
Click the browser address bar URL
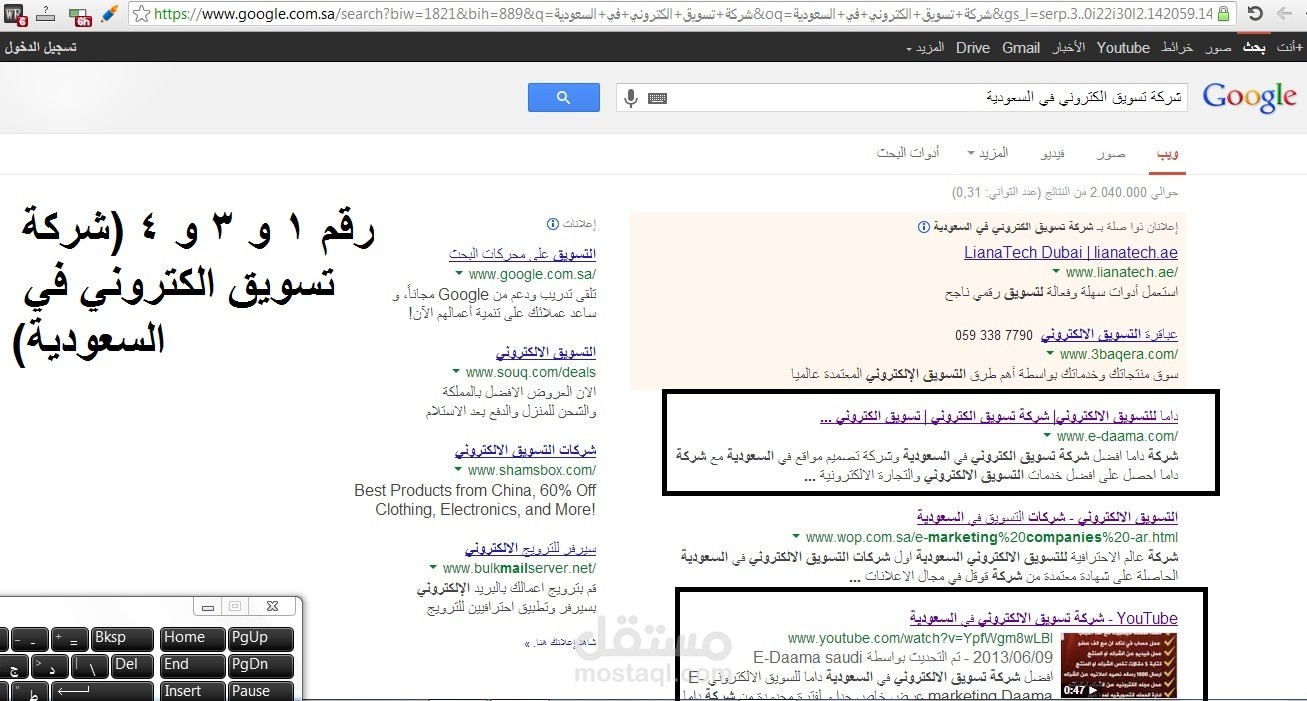tap(684, 14)
